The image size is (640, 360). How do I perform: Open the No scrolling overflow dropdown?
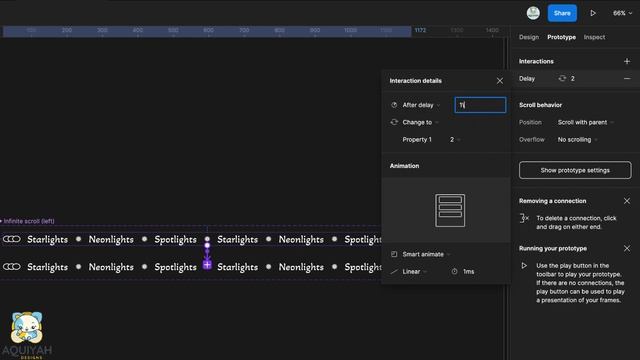578,140
